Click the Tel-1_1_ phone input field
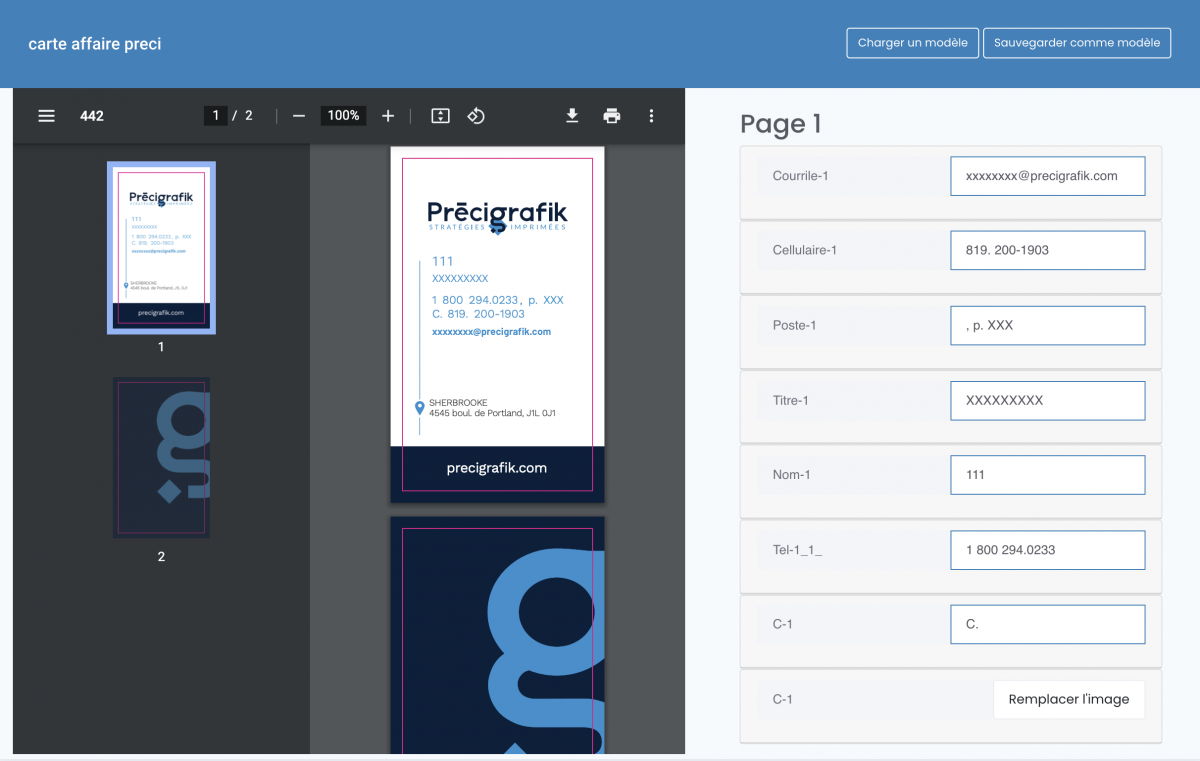Image resolution: width=1200 pixels, height=761 pixels. click(1048, 550)
